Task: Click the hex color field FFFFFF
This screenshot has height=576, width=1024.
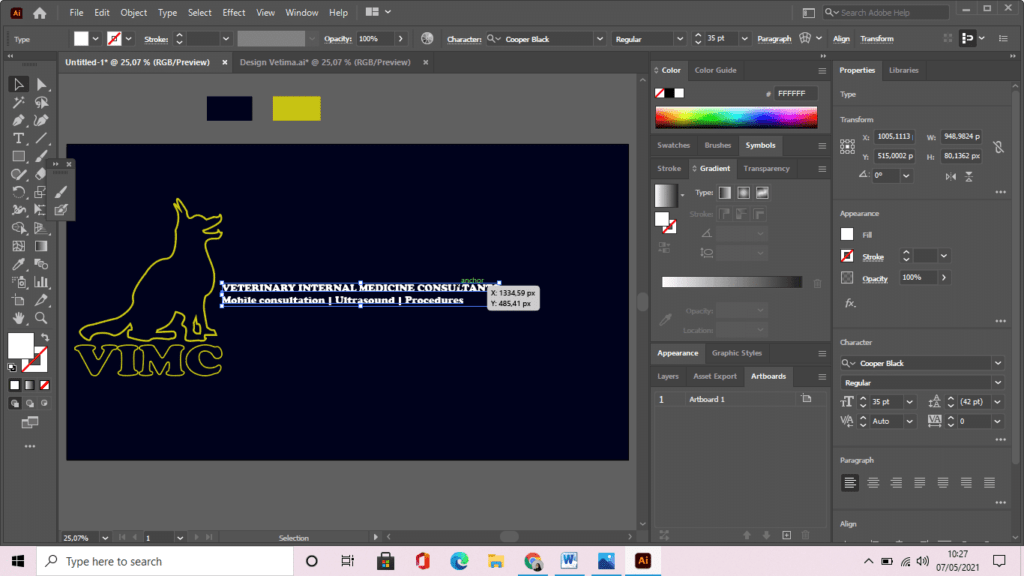Action: pos(795,93)
